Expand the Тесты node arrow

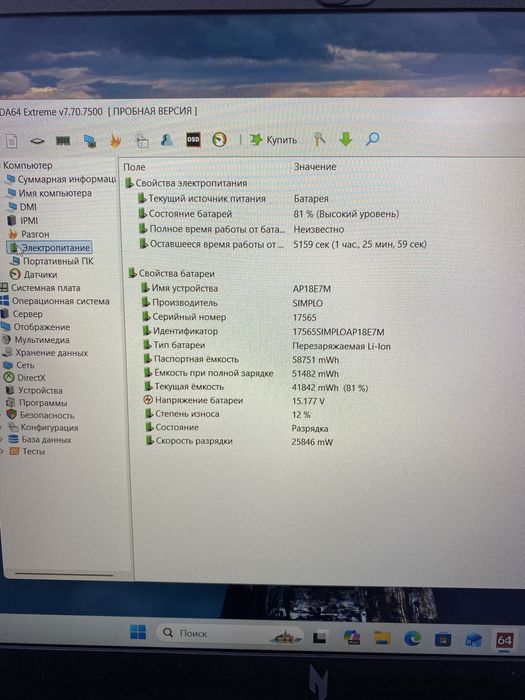(x=2, y=451)
